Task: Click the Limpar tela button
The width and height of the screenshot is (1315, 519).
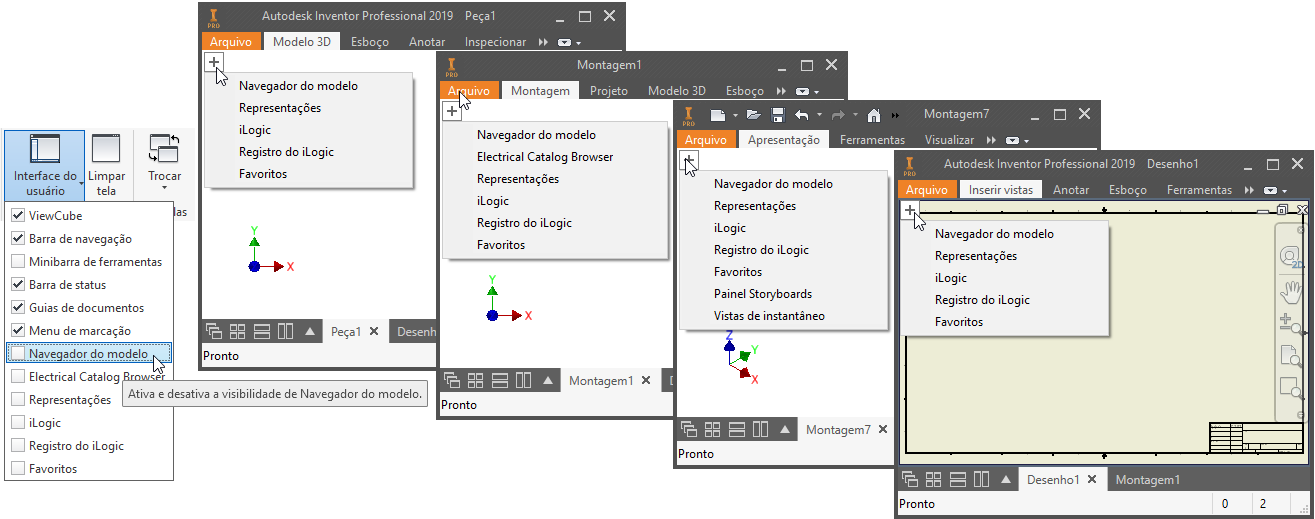Action: (x=106, y=165)
